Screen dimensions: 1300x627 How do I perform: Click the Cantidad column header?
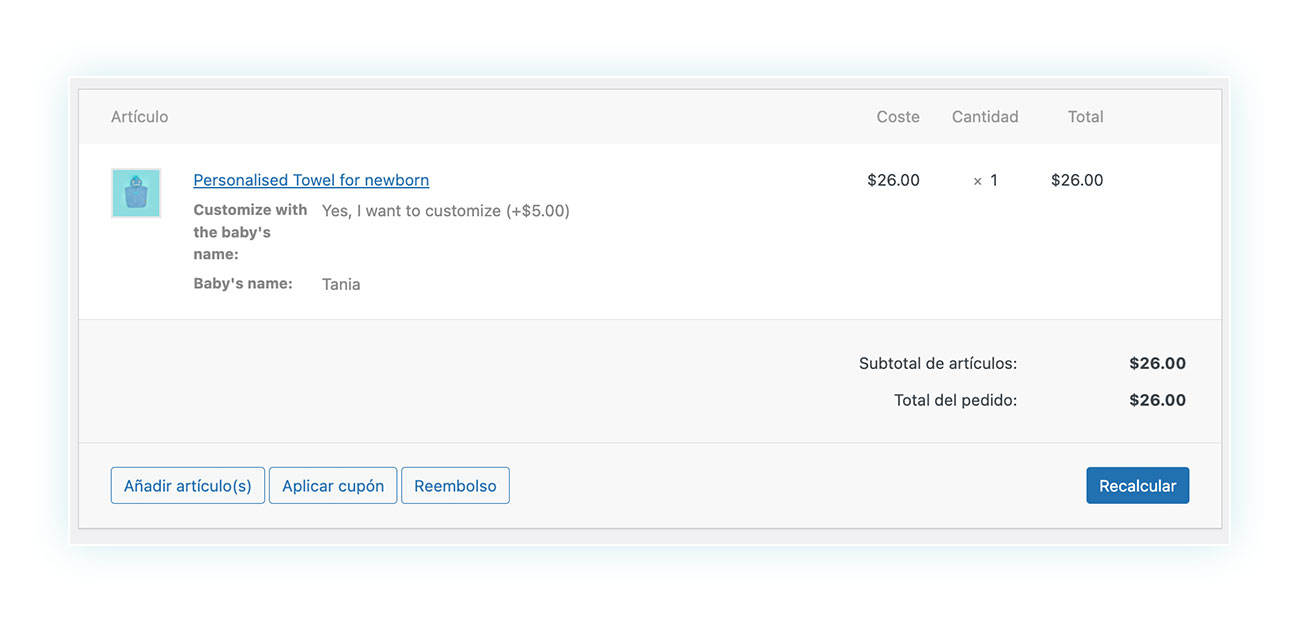985,117
